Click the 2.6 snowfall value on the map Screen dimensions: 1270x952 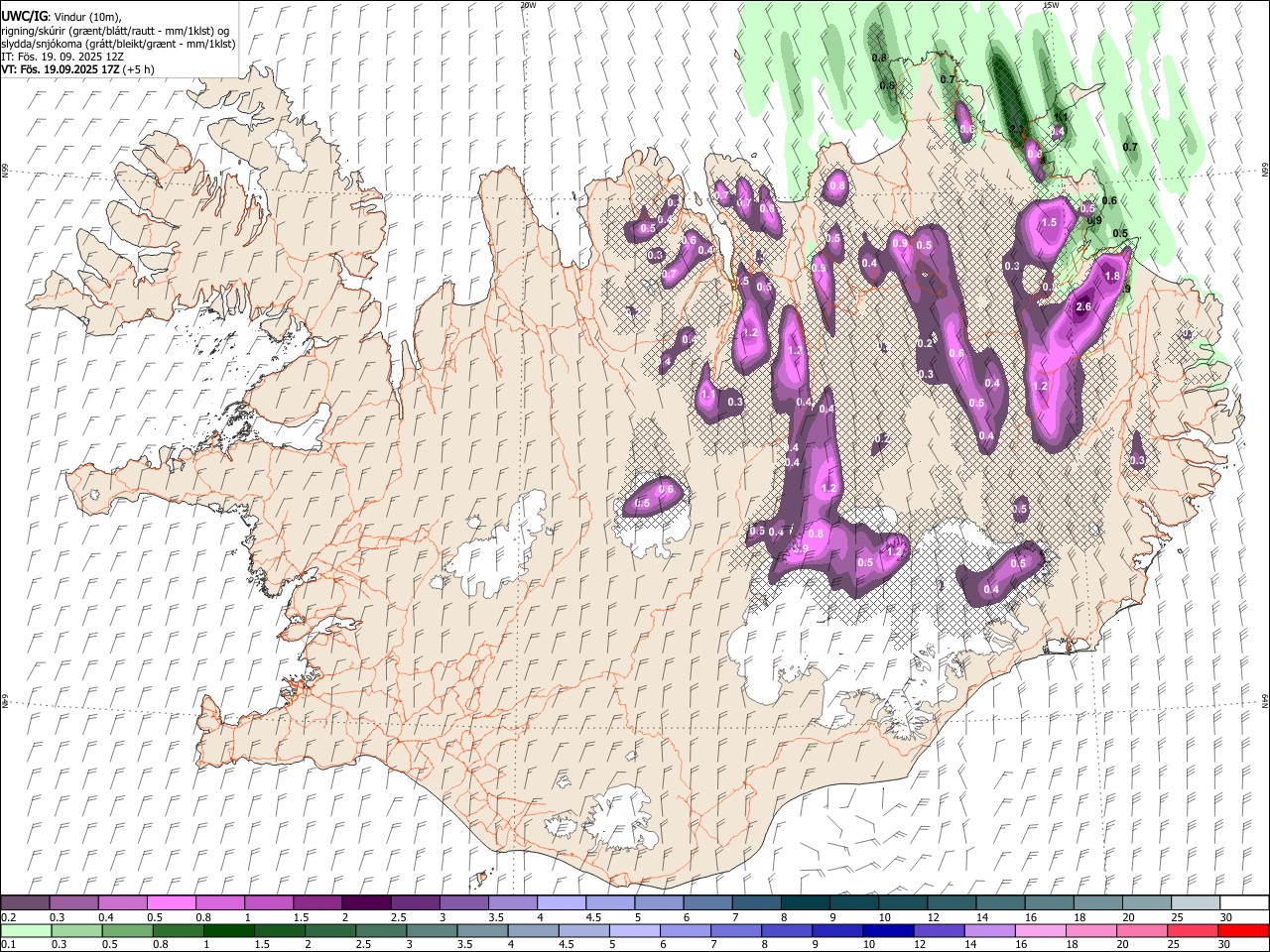1083,307
